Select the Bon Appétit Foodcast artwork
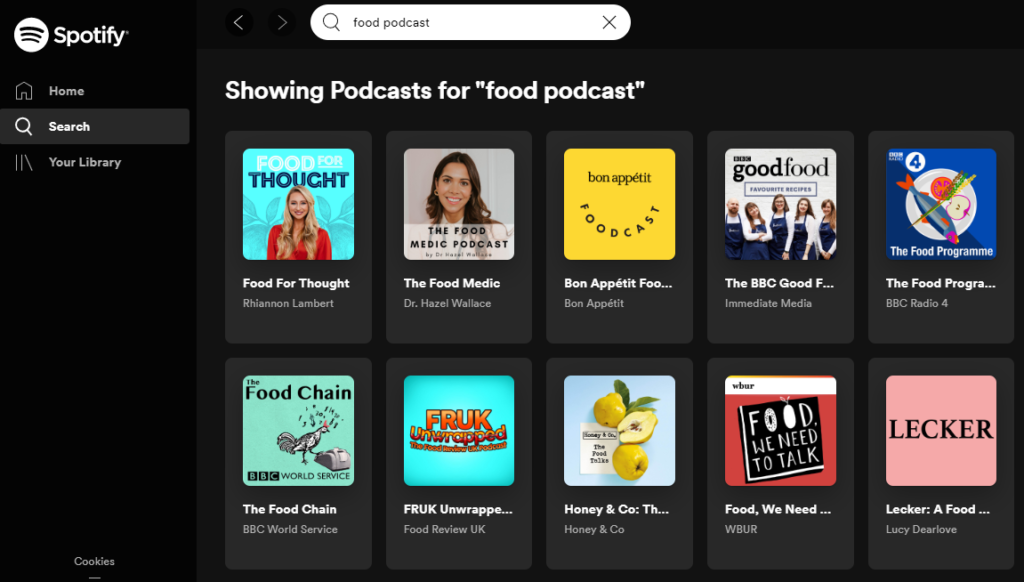The image size is (1024, 582). click(x=619, y=204)
